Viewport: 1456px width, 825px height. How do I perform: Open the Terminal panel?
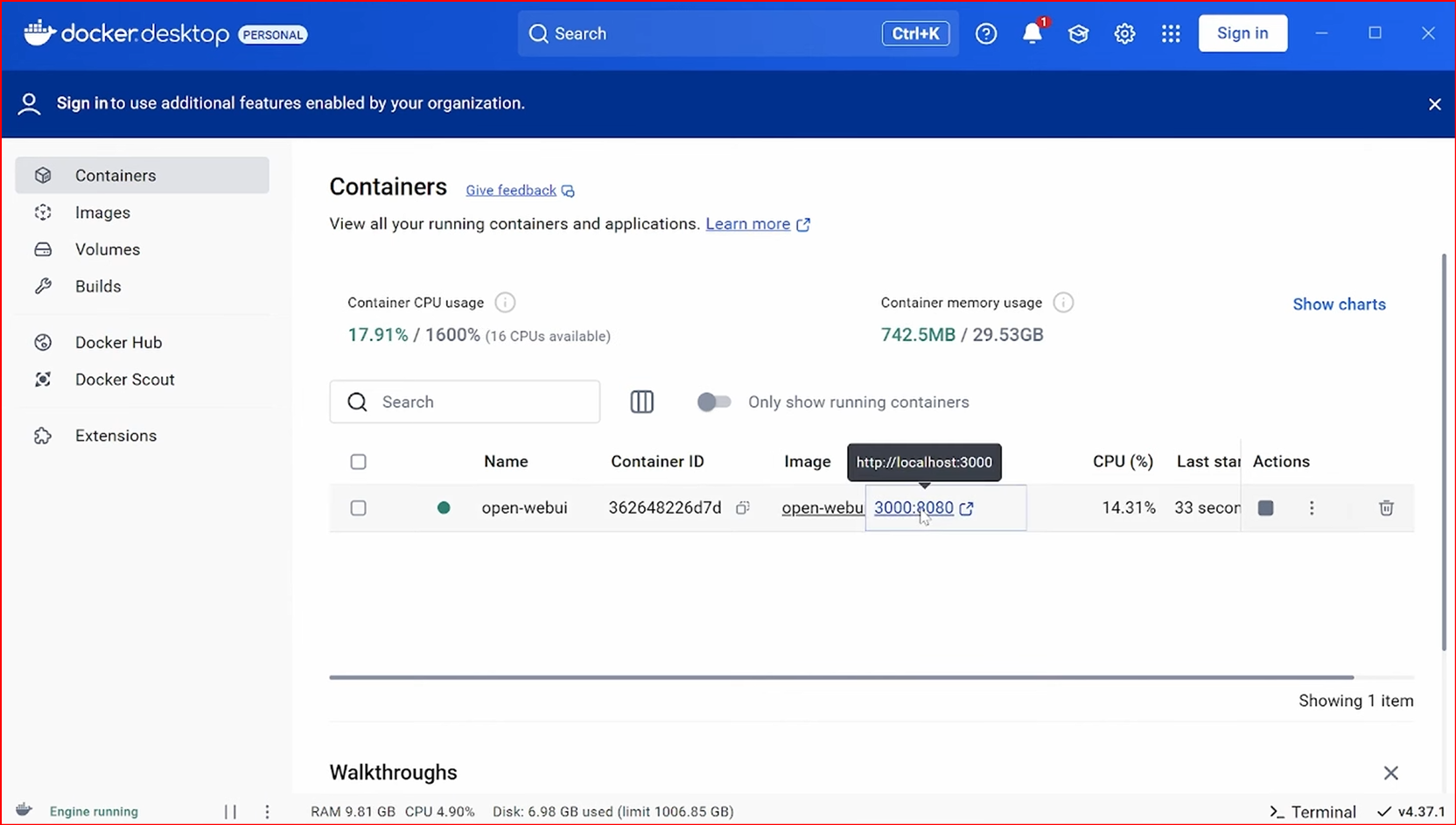1312,812
